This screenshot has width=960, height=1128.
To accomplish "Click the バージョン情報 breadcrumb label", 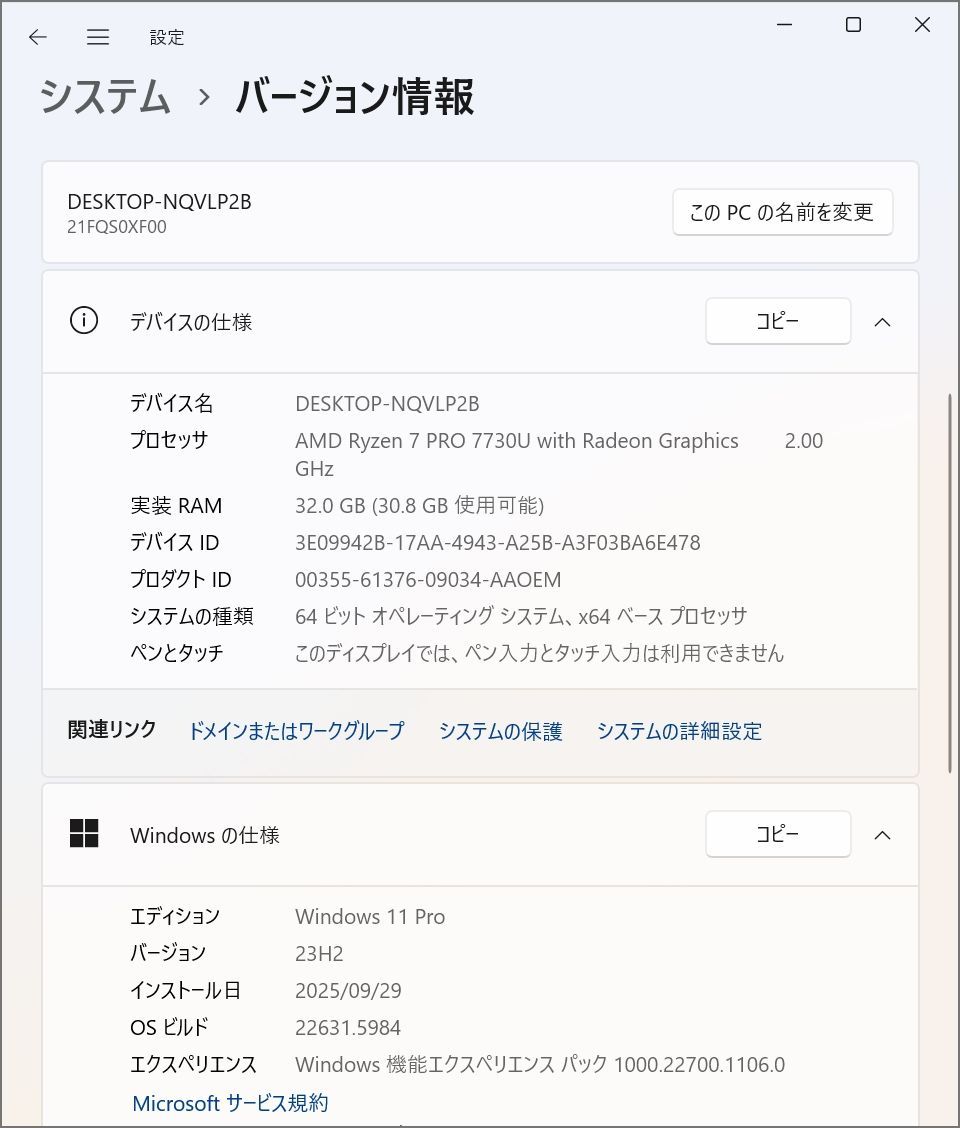I will point(354,98).
